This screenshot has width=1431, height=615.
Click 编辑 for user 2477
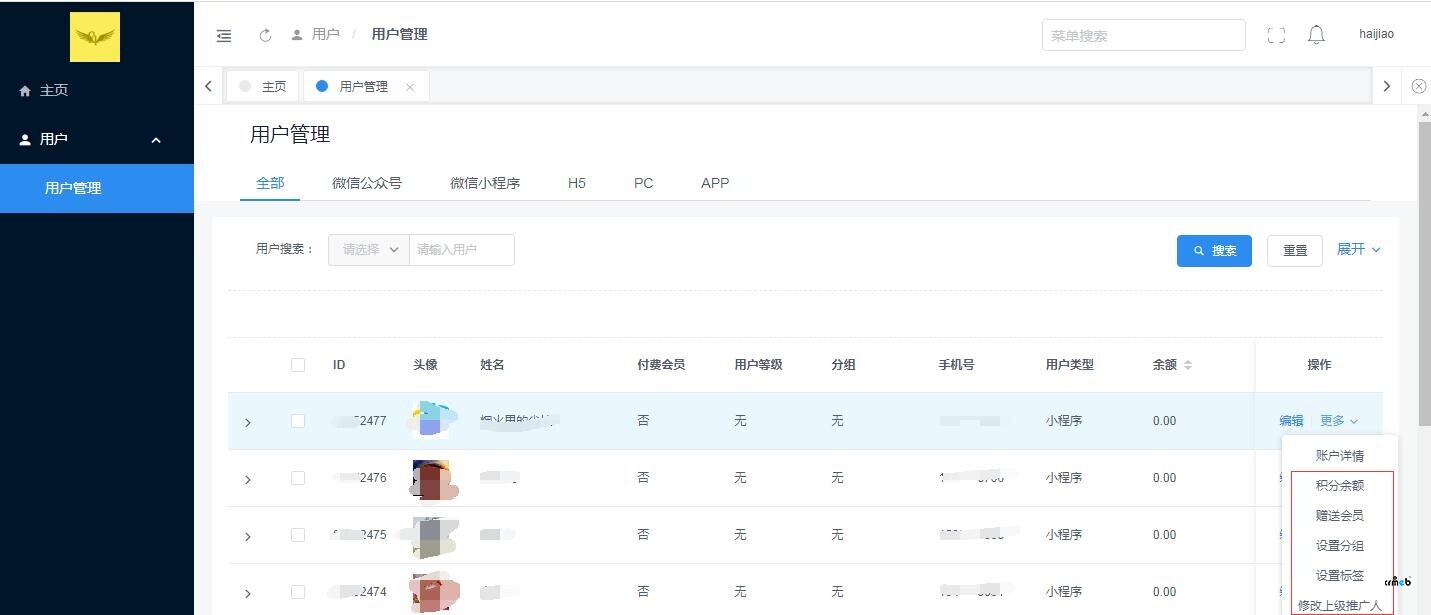(1291, 421)
